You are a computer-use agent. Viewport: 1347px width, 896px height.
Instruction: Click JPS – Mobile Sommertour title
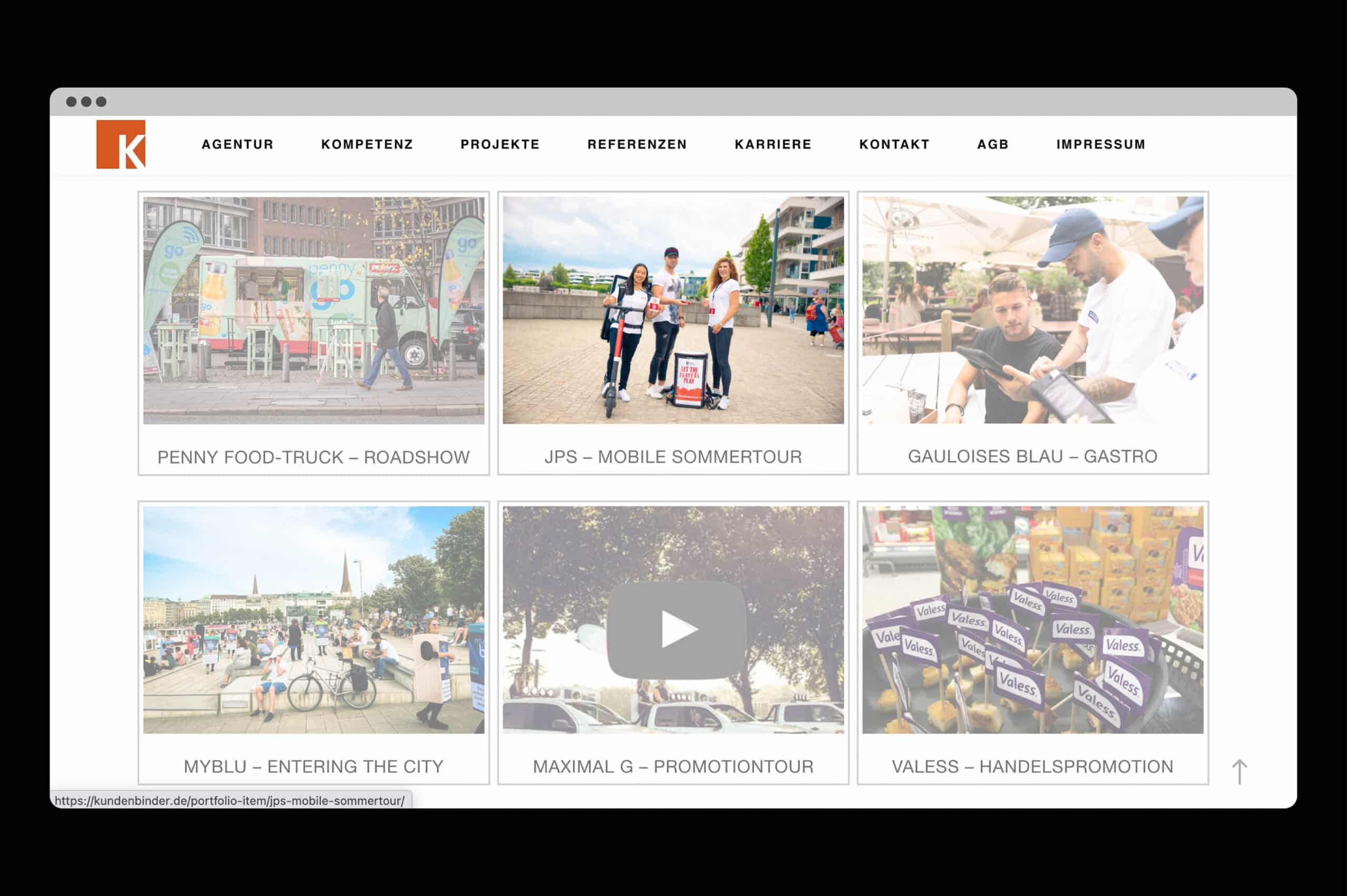[x=673, y=457]
